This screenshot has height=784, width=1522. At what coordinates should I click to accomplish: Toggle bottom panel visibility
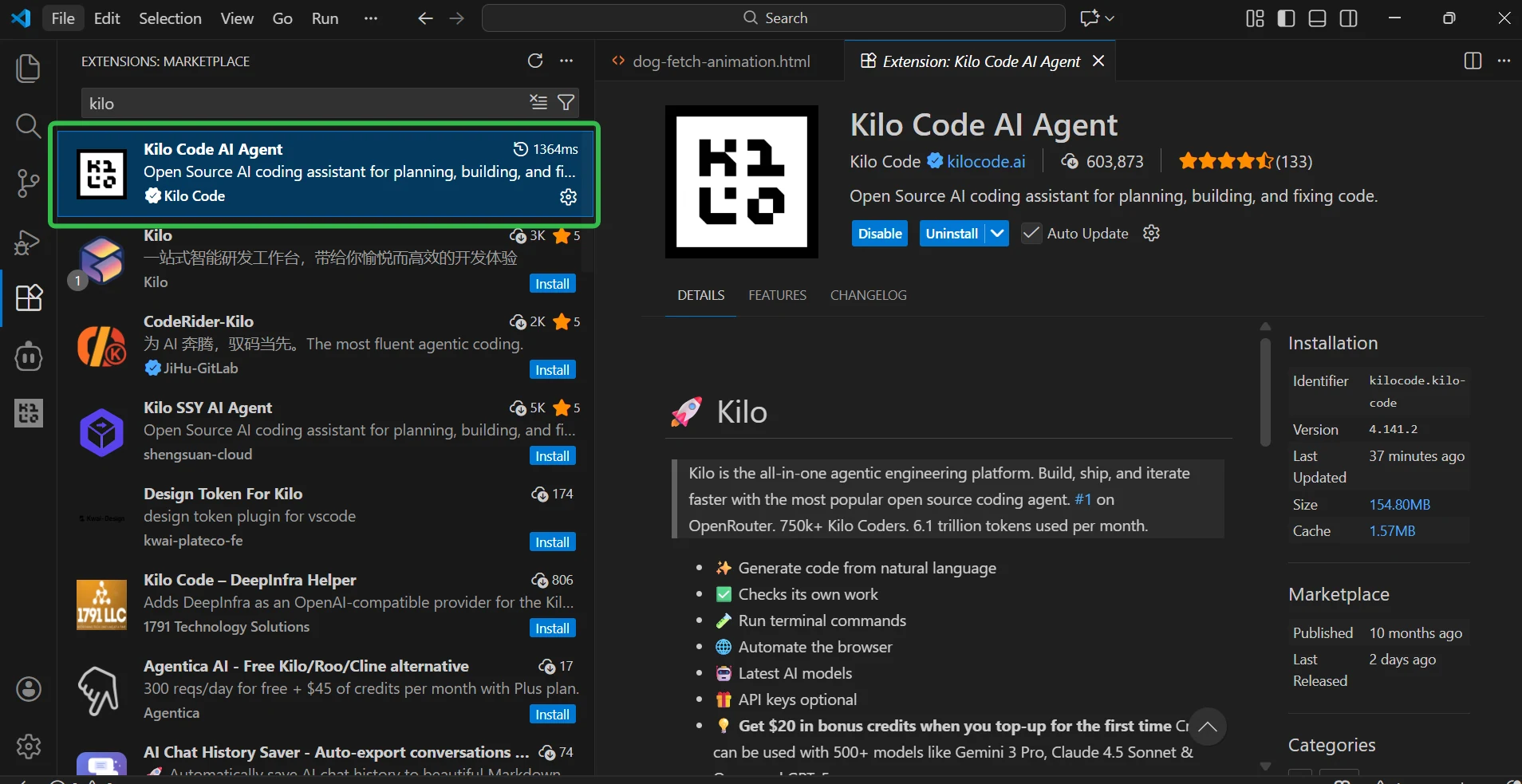1317,18
